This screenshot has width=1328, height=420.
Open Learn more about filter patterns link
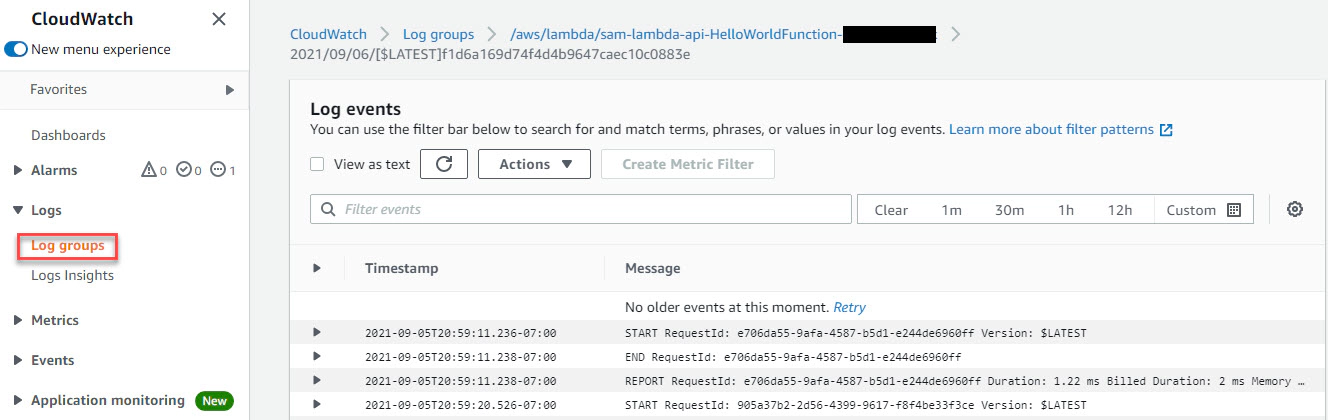tap(1051, 130)
